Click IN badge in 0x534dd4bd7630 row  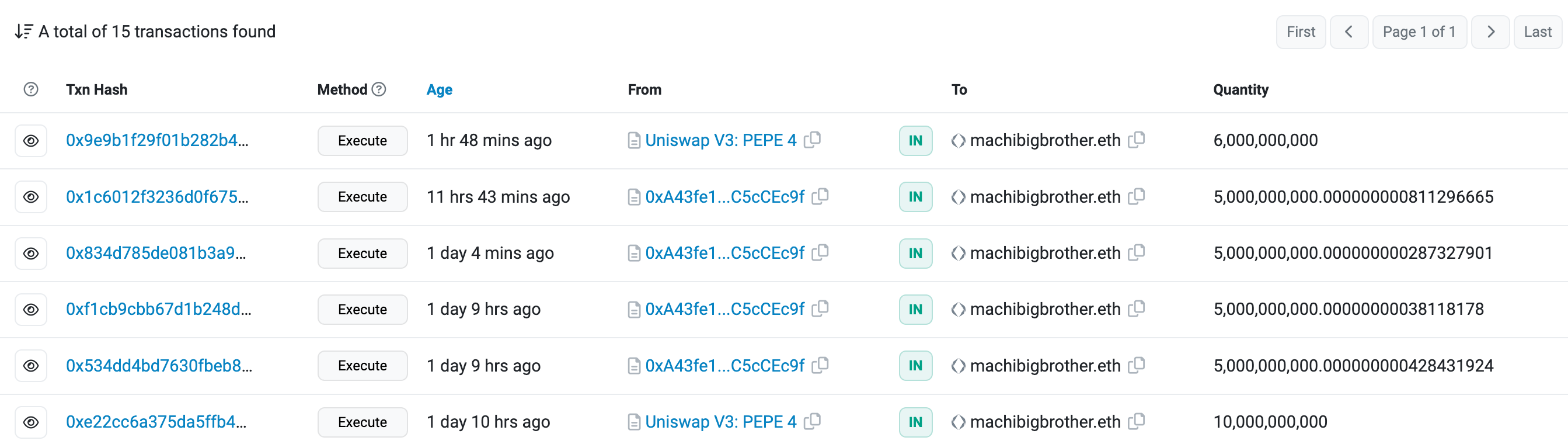[x=915, y=366]
